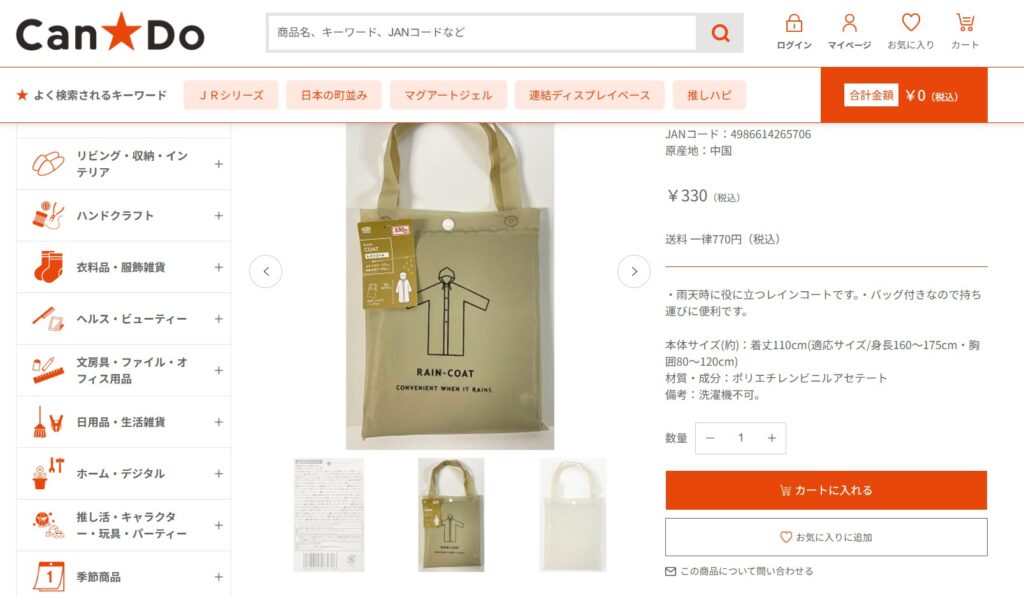Increase quantity with the plus button
The width and height of the screenshot is (1024, 597).
tap(771, 438)
